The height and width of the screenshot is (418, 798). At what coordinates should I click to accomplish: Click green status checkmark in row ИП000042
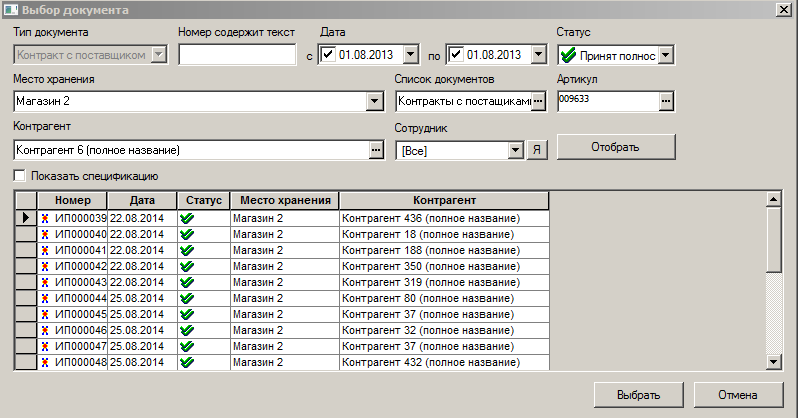point(187,266)
